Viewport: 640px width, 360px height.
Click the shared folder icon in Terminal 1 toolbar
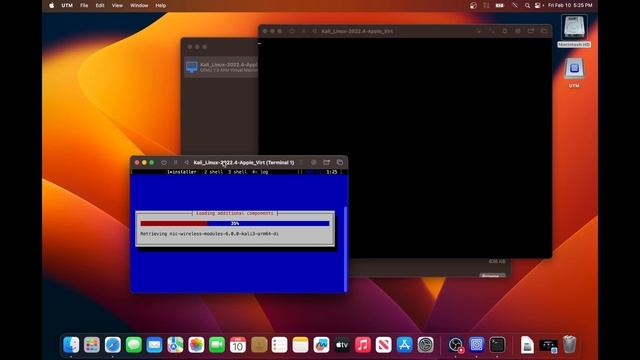click(x=327, y=162)
